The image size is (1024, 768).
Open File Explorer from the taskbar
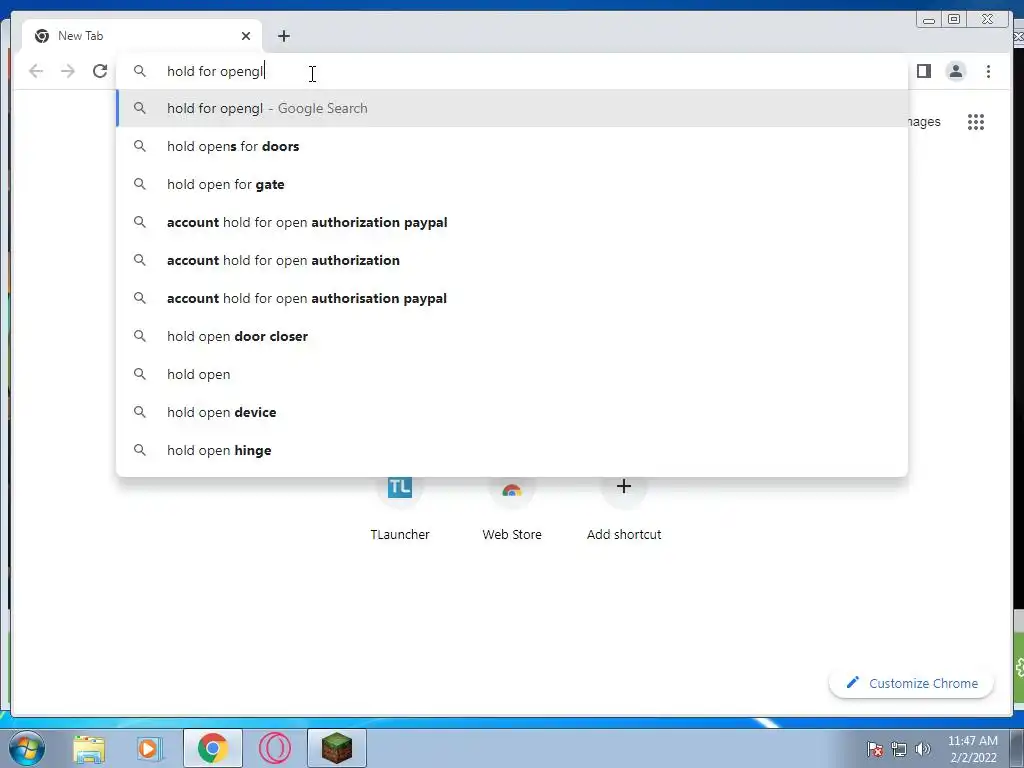89,748
